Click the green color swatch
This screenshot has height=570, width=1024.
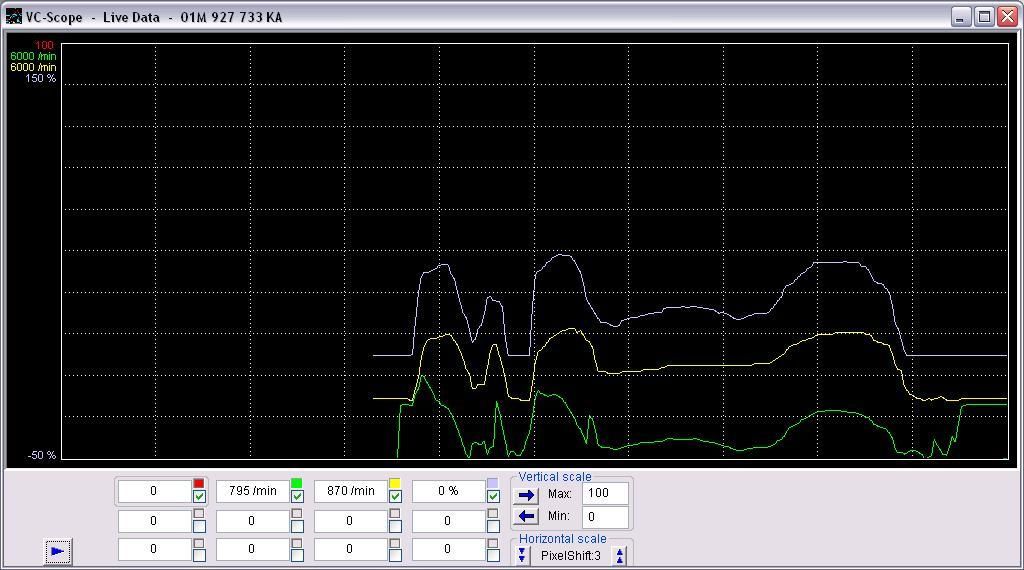296,483
